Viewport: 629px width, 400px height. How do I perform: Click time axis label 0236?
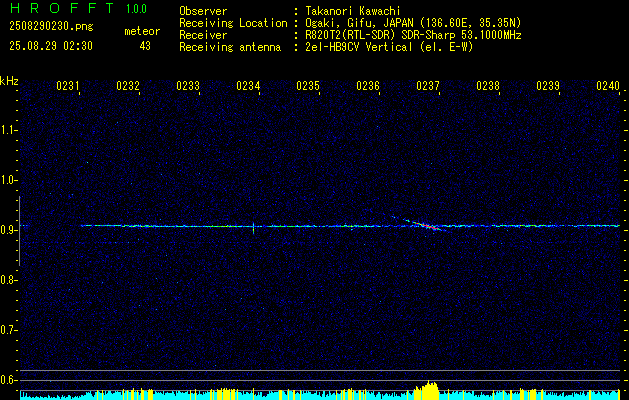pyautogui.click(x=368, y=86)
